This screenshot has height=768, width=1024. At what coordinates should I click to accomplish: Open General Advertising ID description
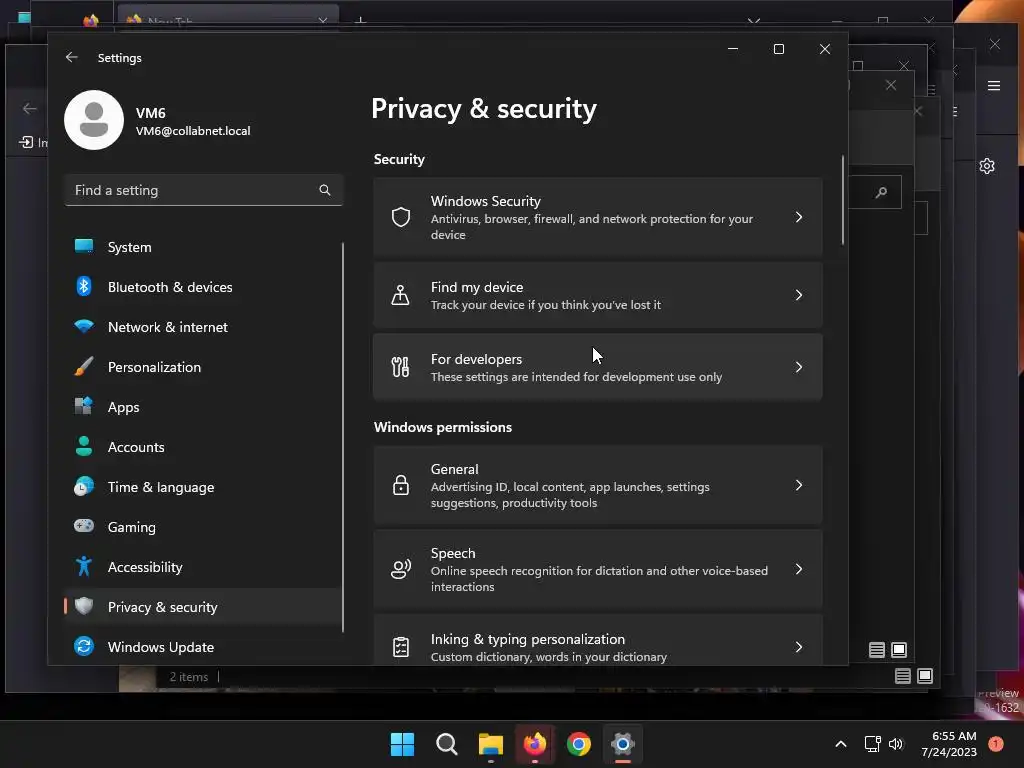pos(570,495)
